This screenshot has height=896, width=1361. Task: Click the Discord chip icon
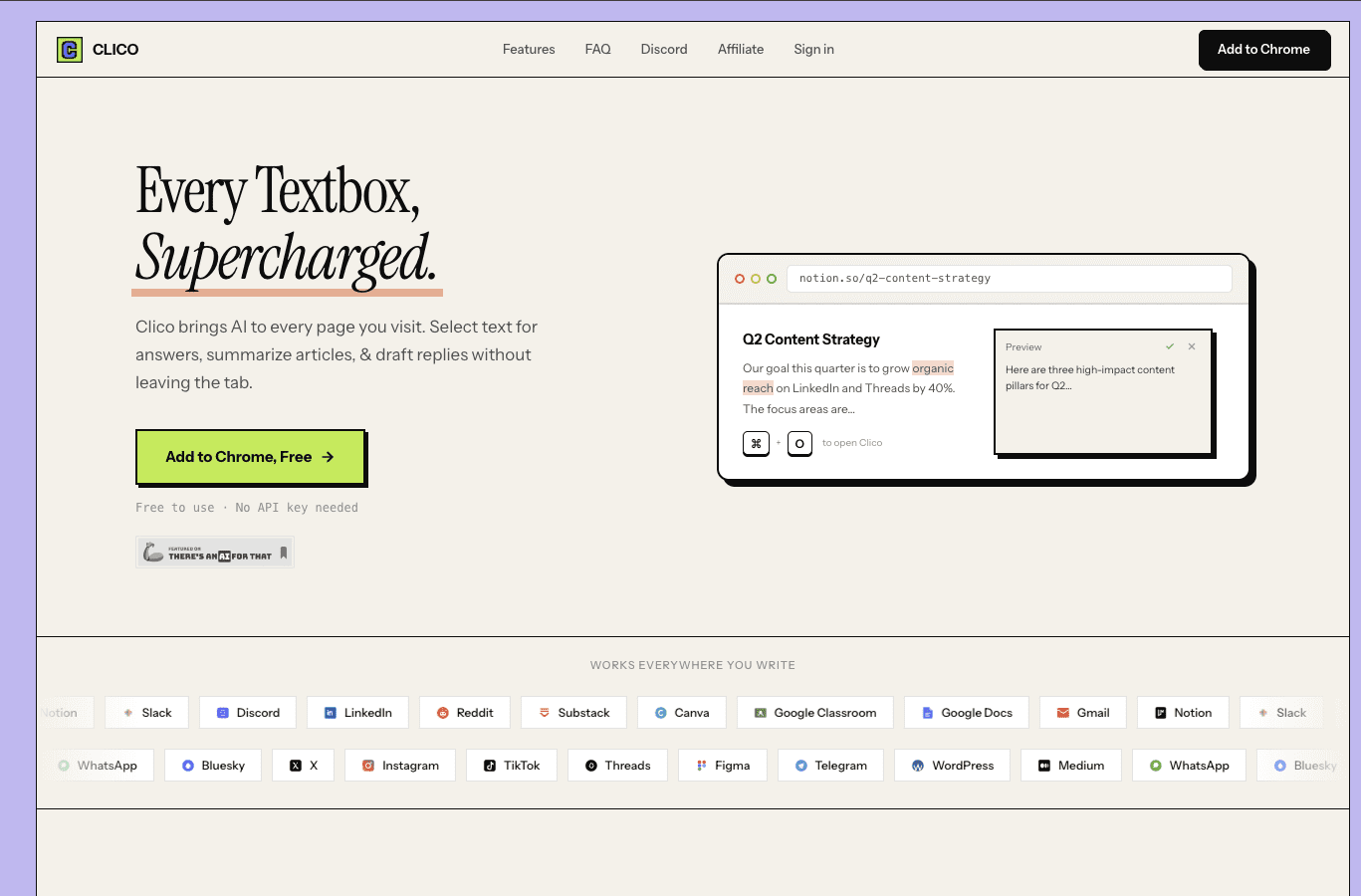(x=223, y=713)
